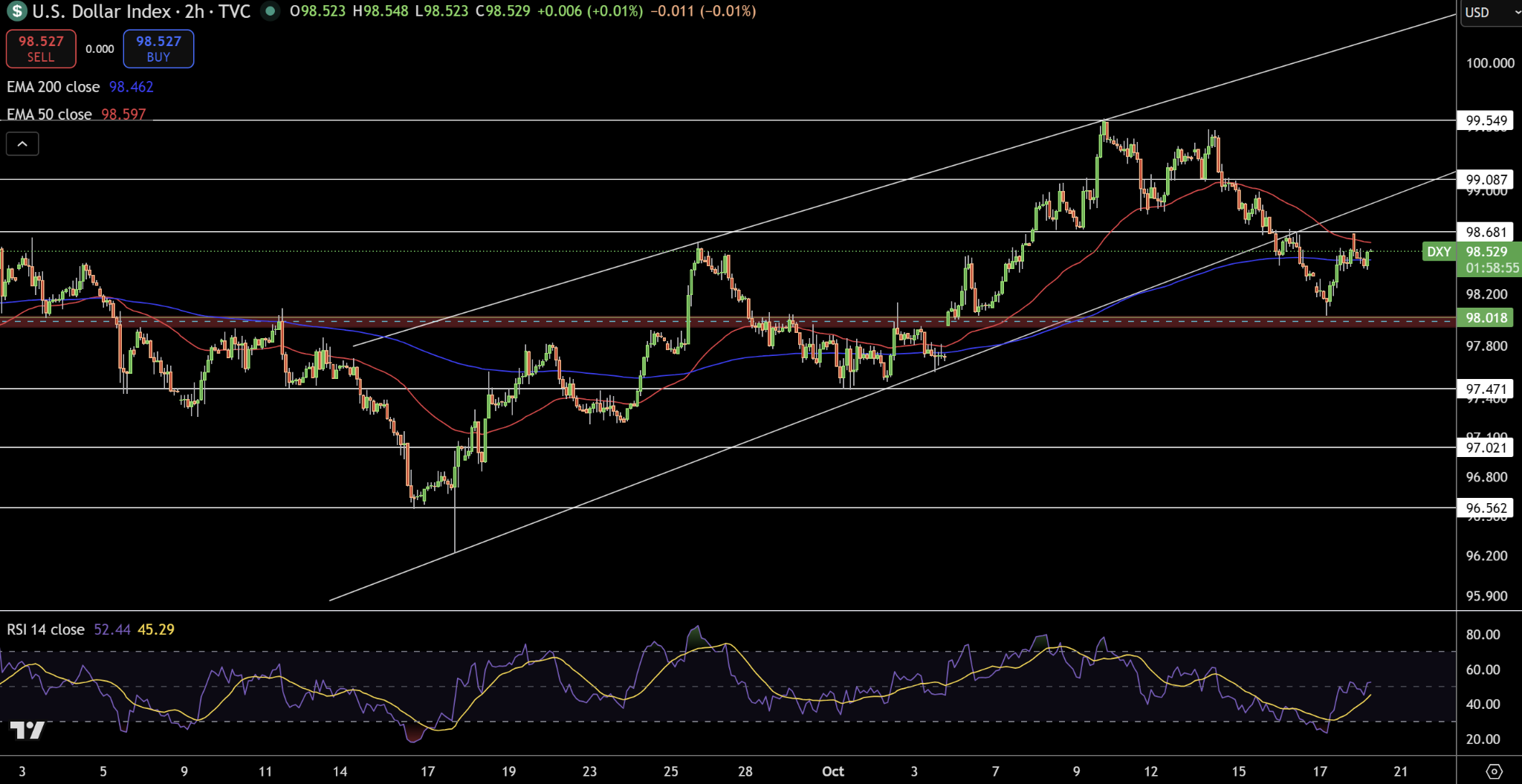Click the green DXY price tag
This screenshot has height=784, width=1522.
[1439, 252]
